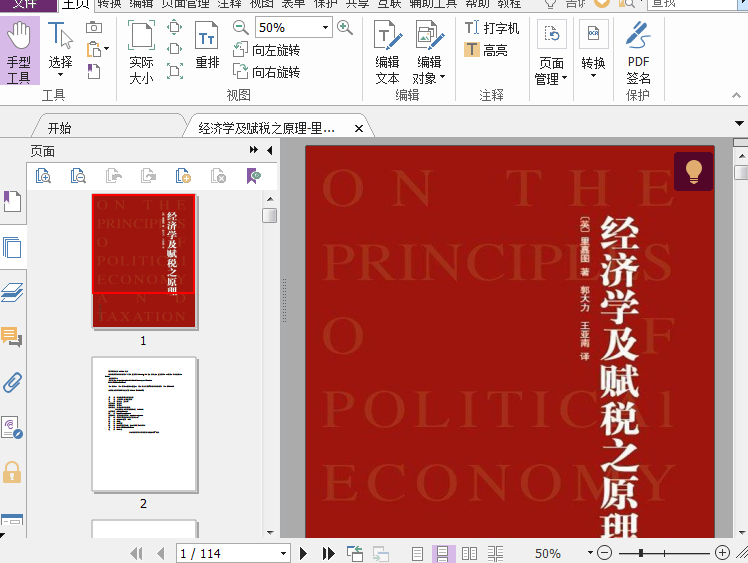Click the insert page icon in 页面 panel

point(183,176)
